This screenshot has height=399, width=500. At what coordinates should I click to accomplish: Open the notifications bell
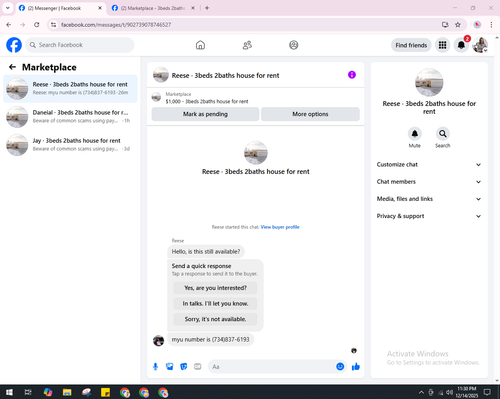coord(461,45)
